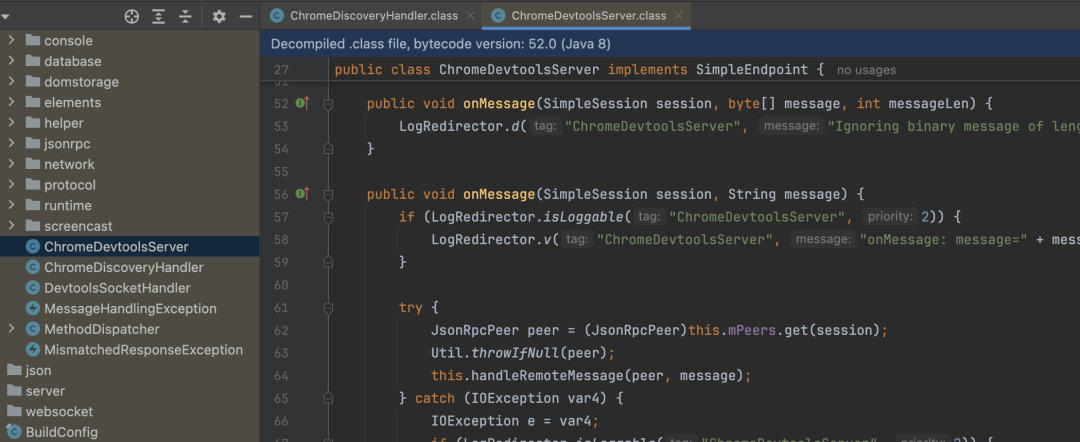Close the ChromeDevtoolsServer.class tab

(679, 16)
